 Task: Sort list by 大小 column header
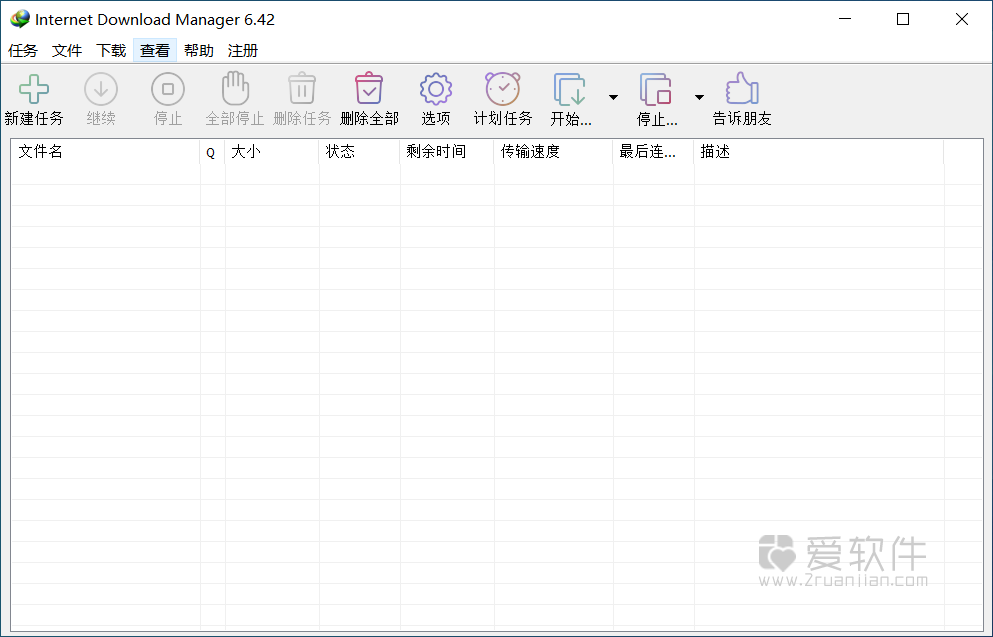[x=272, y=152]
